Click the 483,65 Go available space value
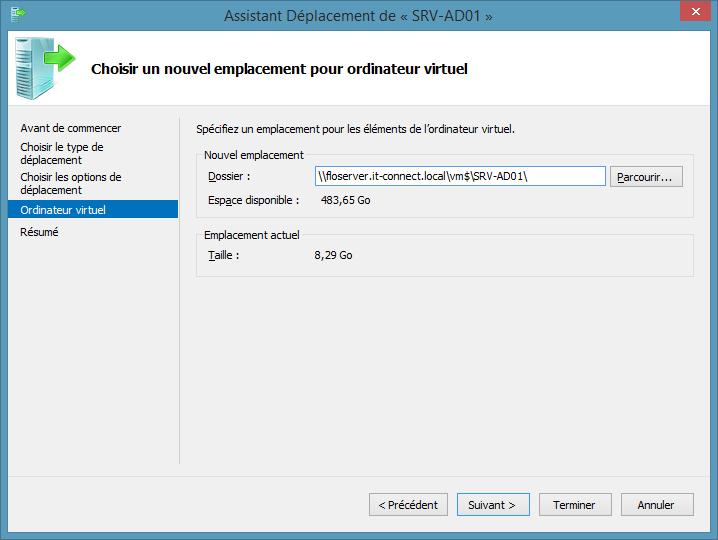 tap(345, 201)
